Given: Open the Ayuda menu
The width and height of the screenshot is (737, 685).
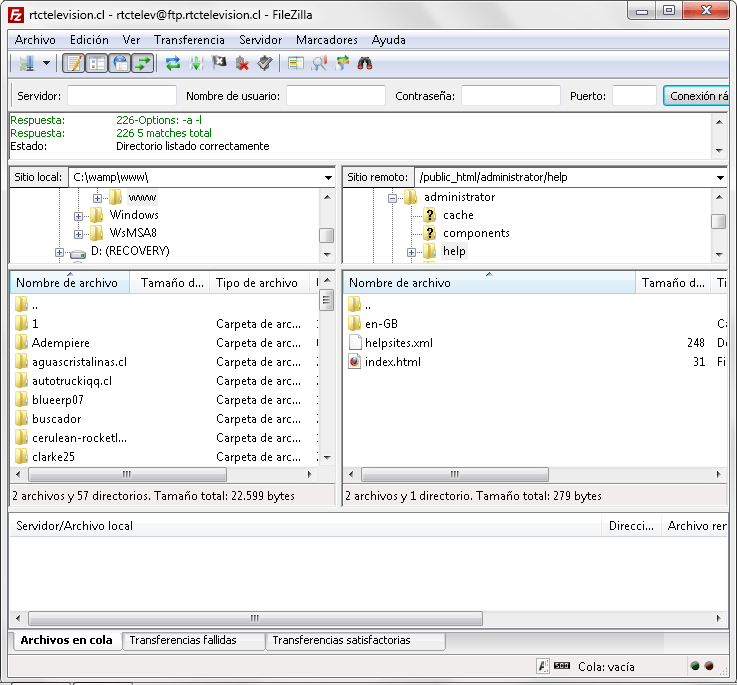Looking at the screenshot, I should click(x=389, y=40).
